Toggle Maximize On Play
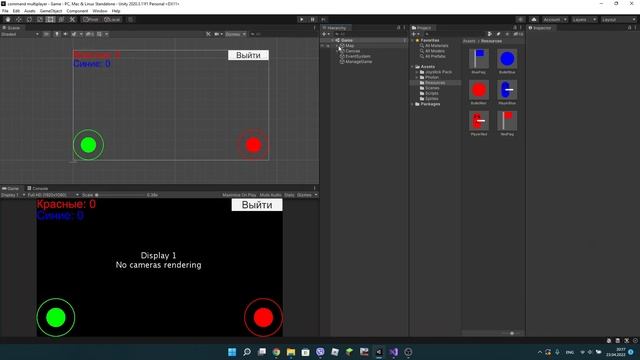 (239, 195)
